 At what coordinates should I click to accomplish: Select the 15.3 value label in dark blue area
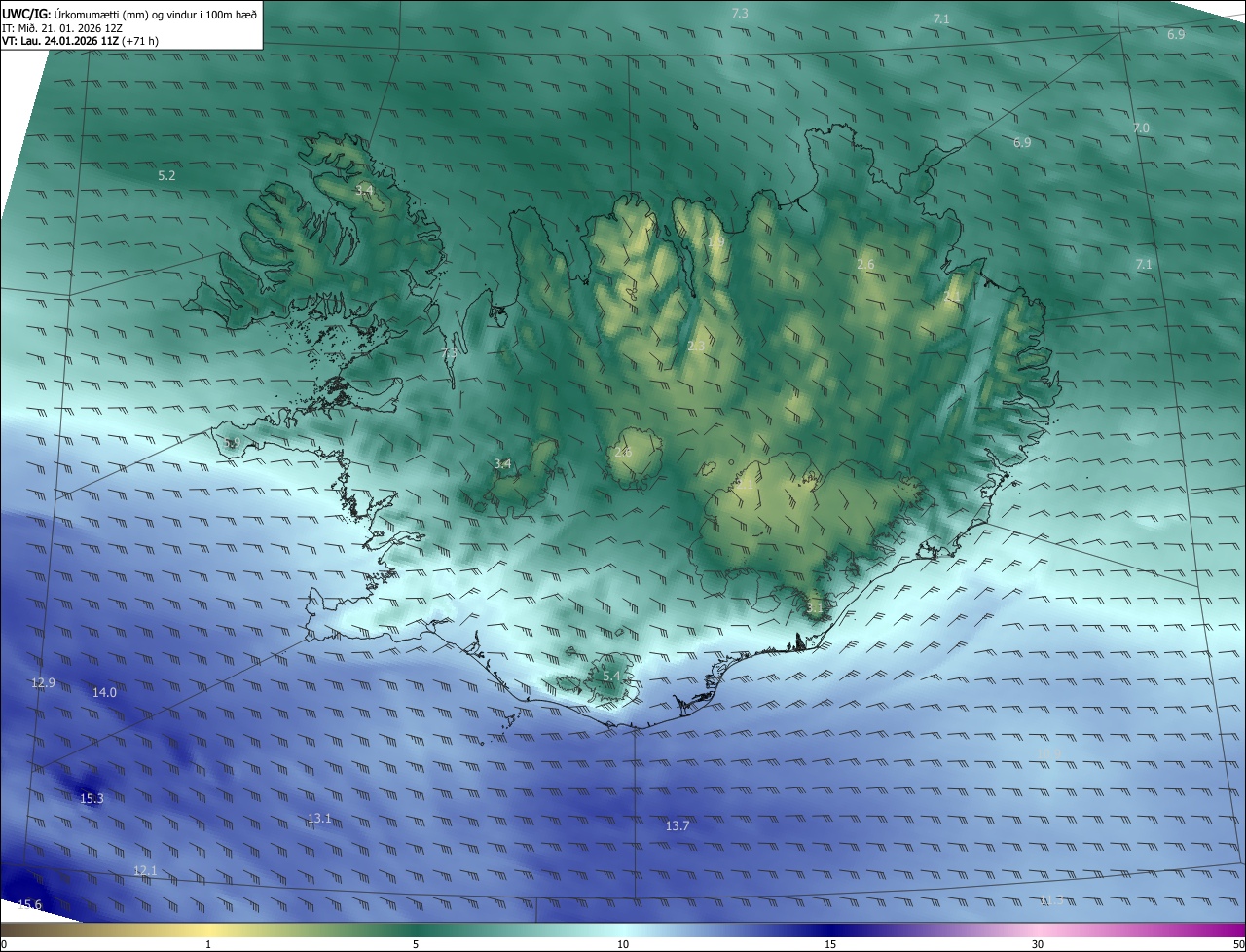[x=92, y=798]
